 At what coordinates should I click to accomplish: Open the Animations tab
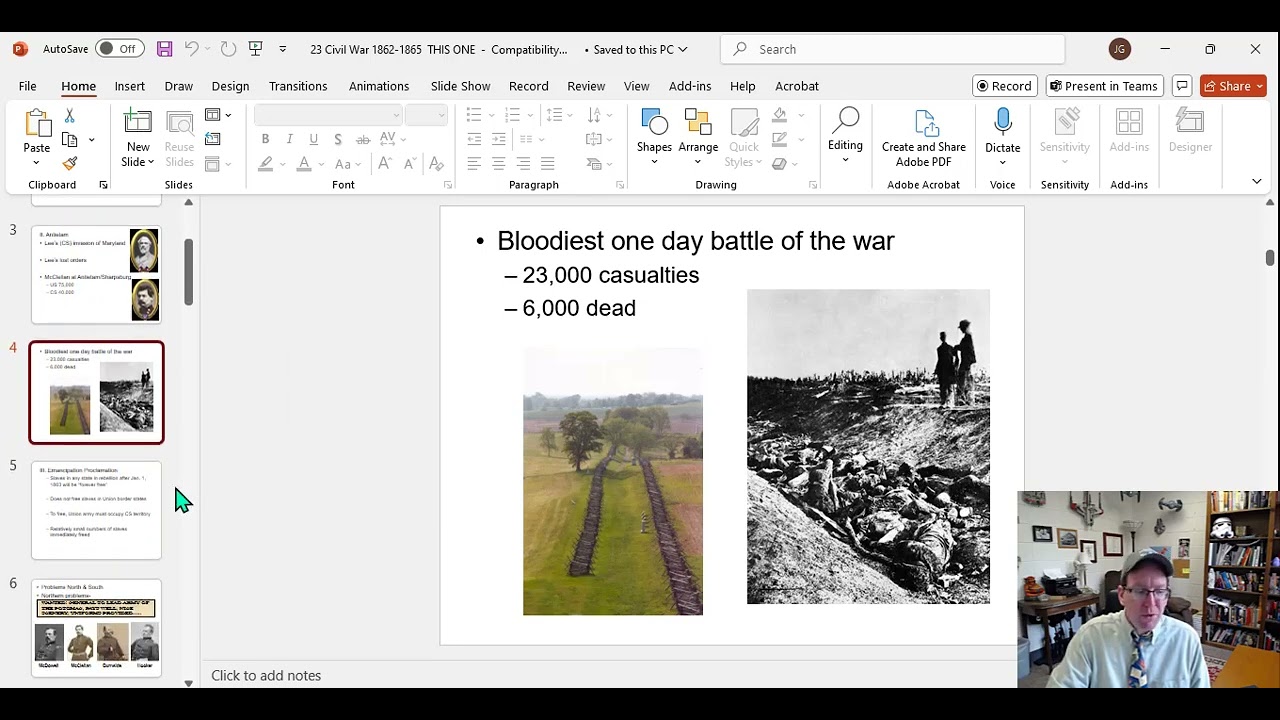pyautogui.click(x=379, y=86)
